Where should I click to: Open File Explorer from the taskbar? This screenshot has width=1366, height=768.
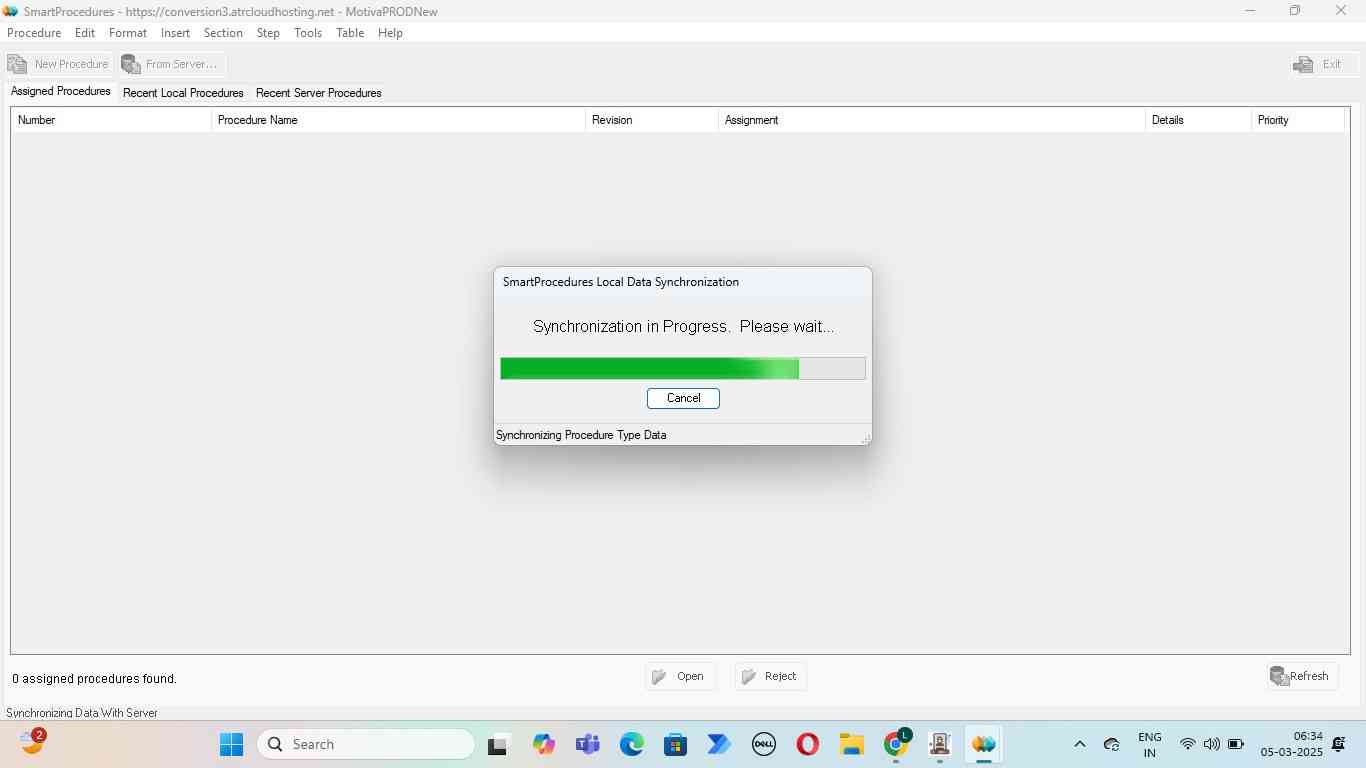tap(851, 744)
